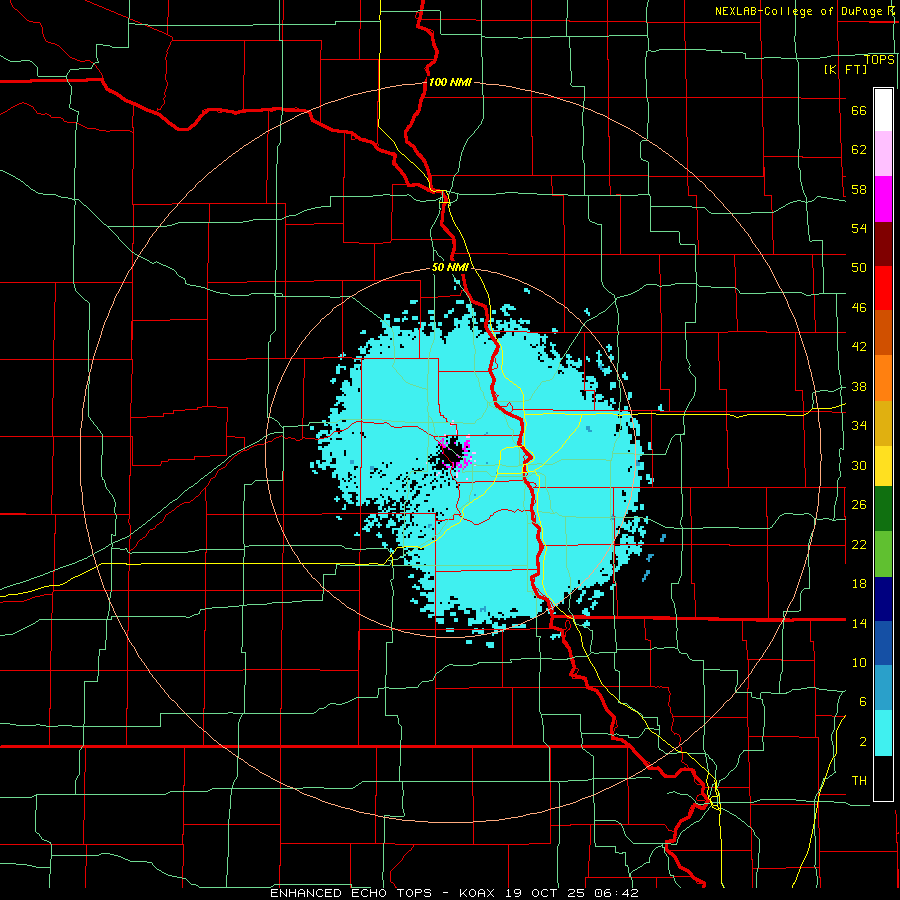Click the 'NEXLAB-College of DuPage' header text
Image resolution: width=900 pixels, height=900 pixels.
800,11
